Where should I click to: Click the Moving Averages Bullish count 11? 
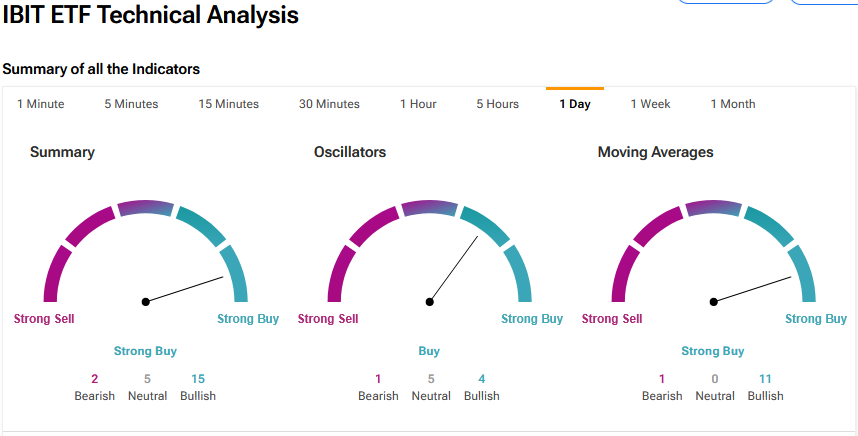click(766, 379)
